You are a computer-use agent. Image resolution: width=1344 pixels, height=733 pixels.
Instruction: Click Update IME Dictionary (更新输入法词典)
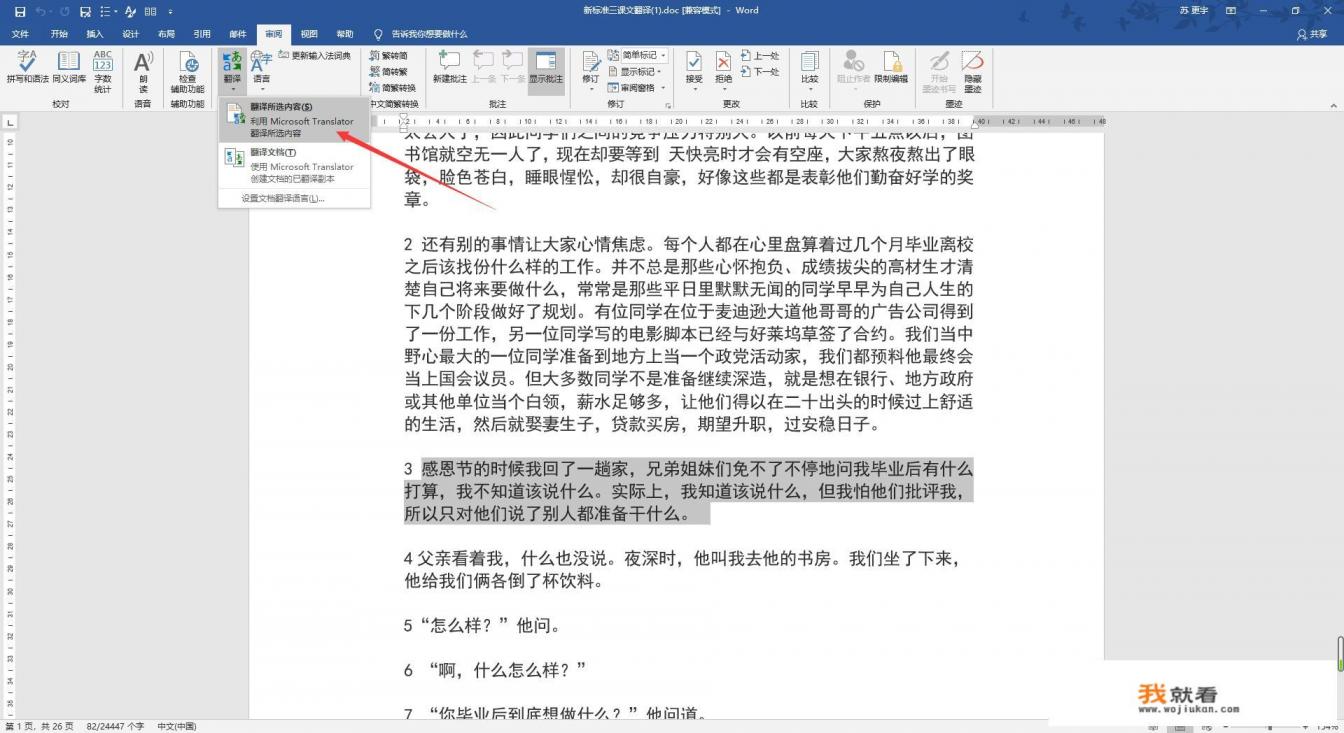pyautogui.click(x=314, y=56)
